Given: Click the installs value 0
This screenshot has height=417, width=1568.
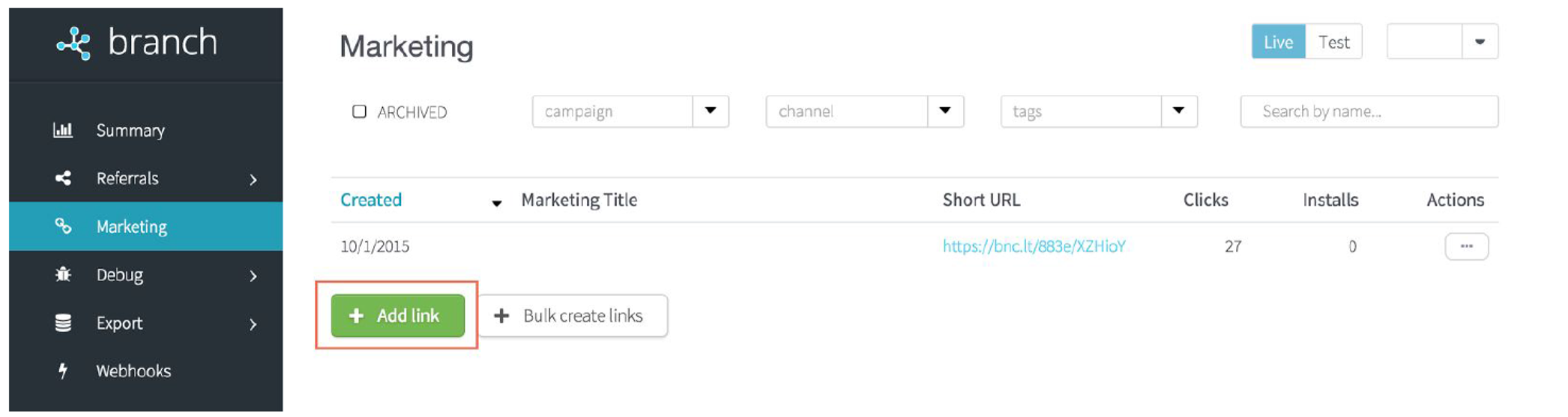Looking at the screenshot, I should [x=1352, y=246].
